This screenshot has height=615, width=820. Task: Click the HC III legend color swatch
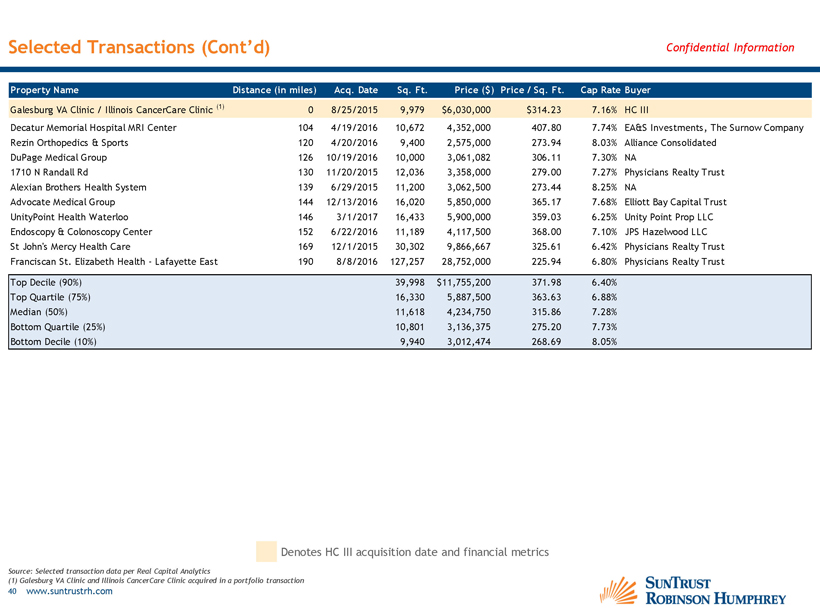265,552
